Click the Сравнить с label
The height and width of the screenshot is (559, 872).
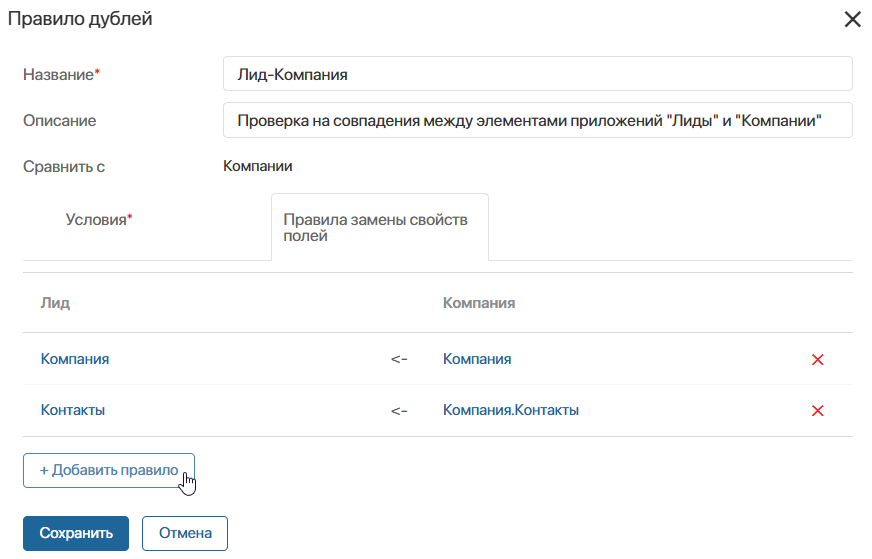point(64,166)
